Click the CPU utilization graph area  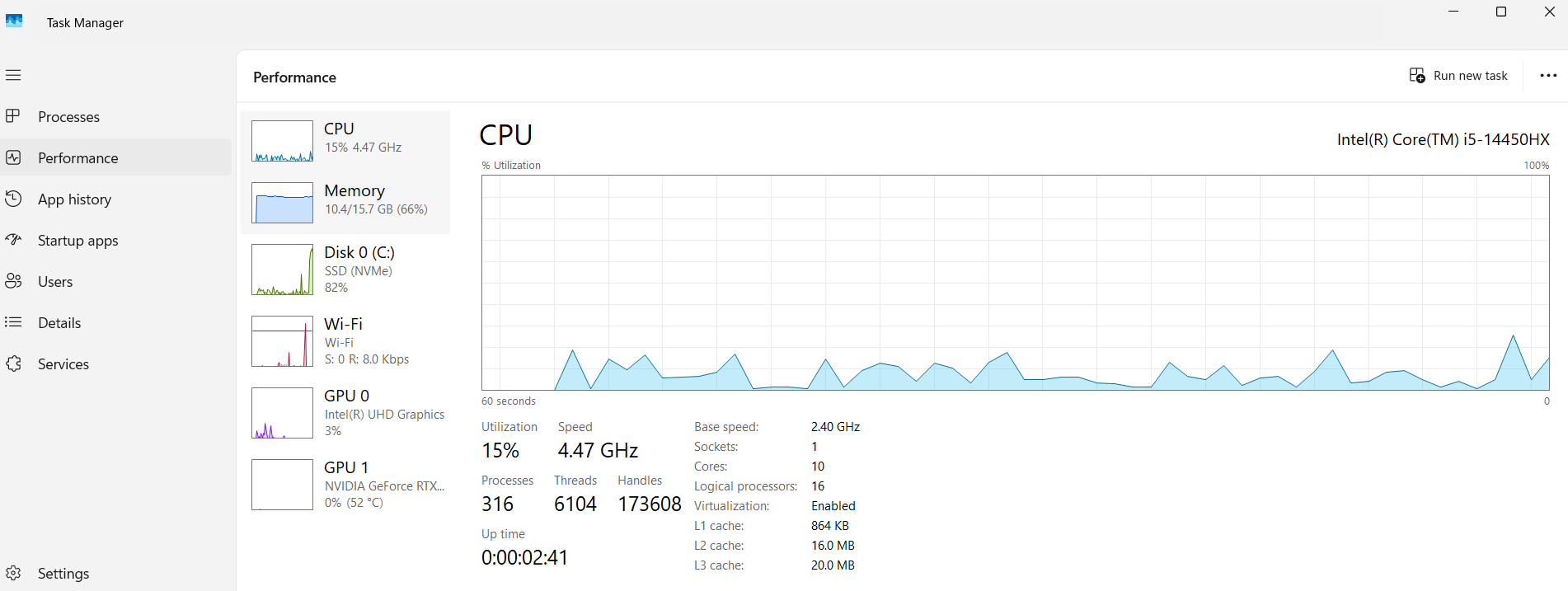click(x=1015, y=282)
